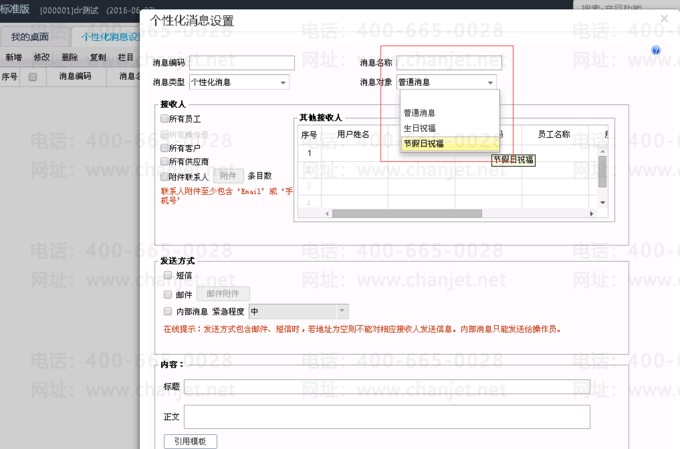Click the 员工名称 column header

point(554,134)
